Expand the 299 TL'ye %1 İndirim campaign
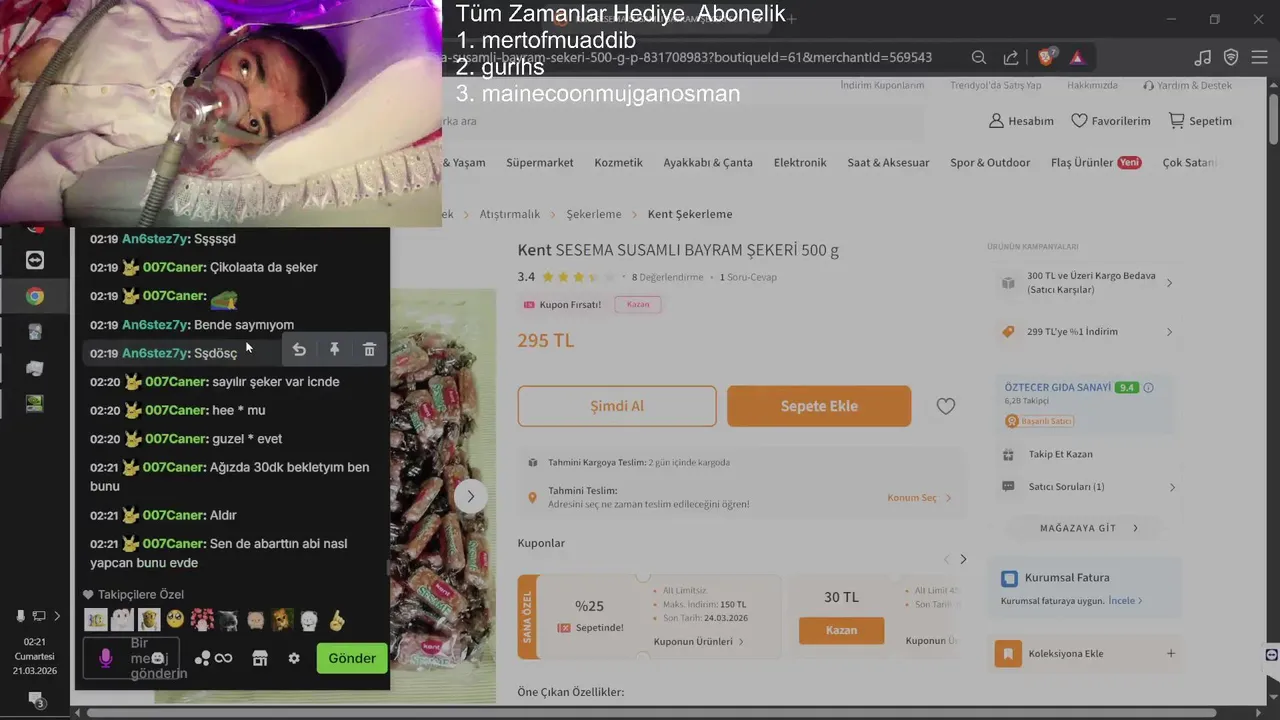 (x=1088, y=331)
